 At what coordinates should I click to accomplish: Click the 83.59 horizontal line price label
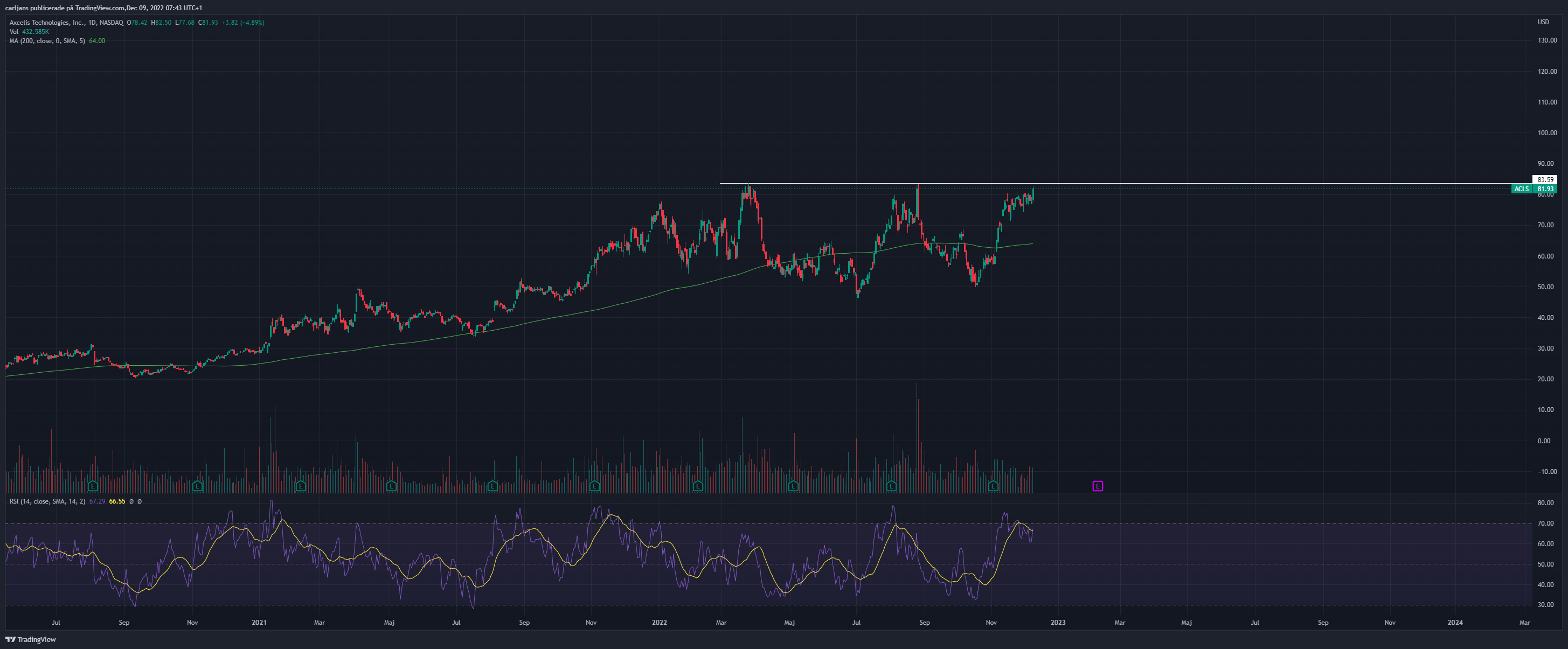(1545, 179)
